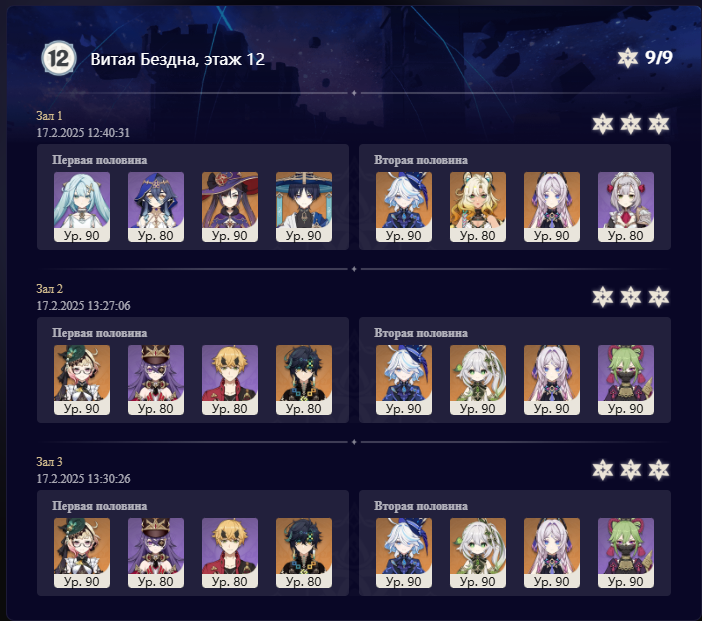
Task: Click the 'Витая Бездна, этаж 12' title
Action: (178, 59)
